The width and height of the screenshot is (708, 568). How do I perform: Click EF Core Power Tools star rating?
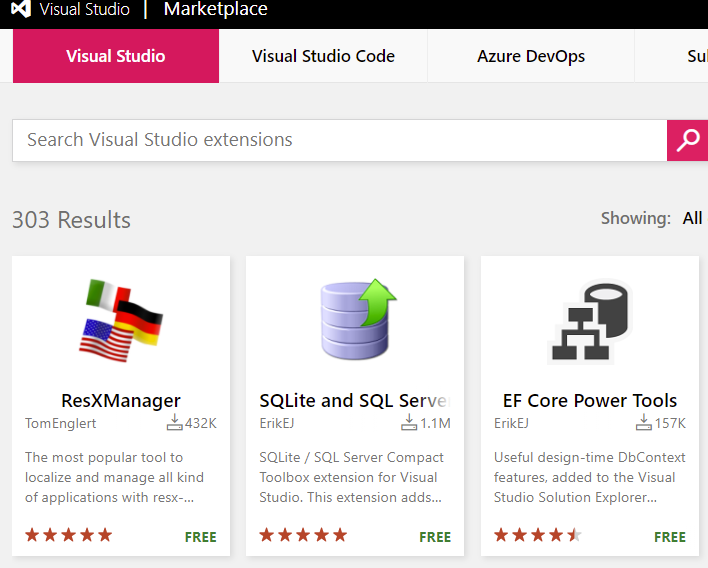[x=538, y=535]
